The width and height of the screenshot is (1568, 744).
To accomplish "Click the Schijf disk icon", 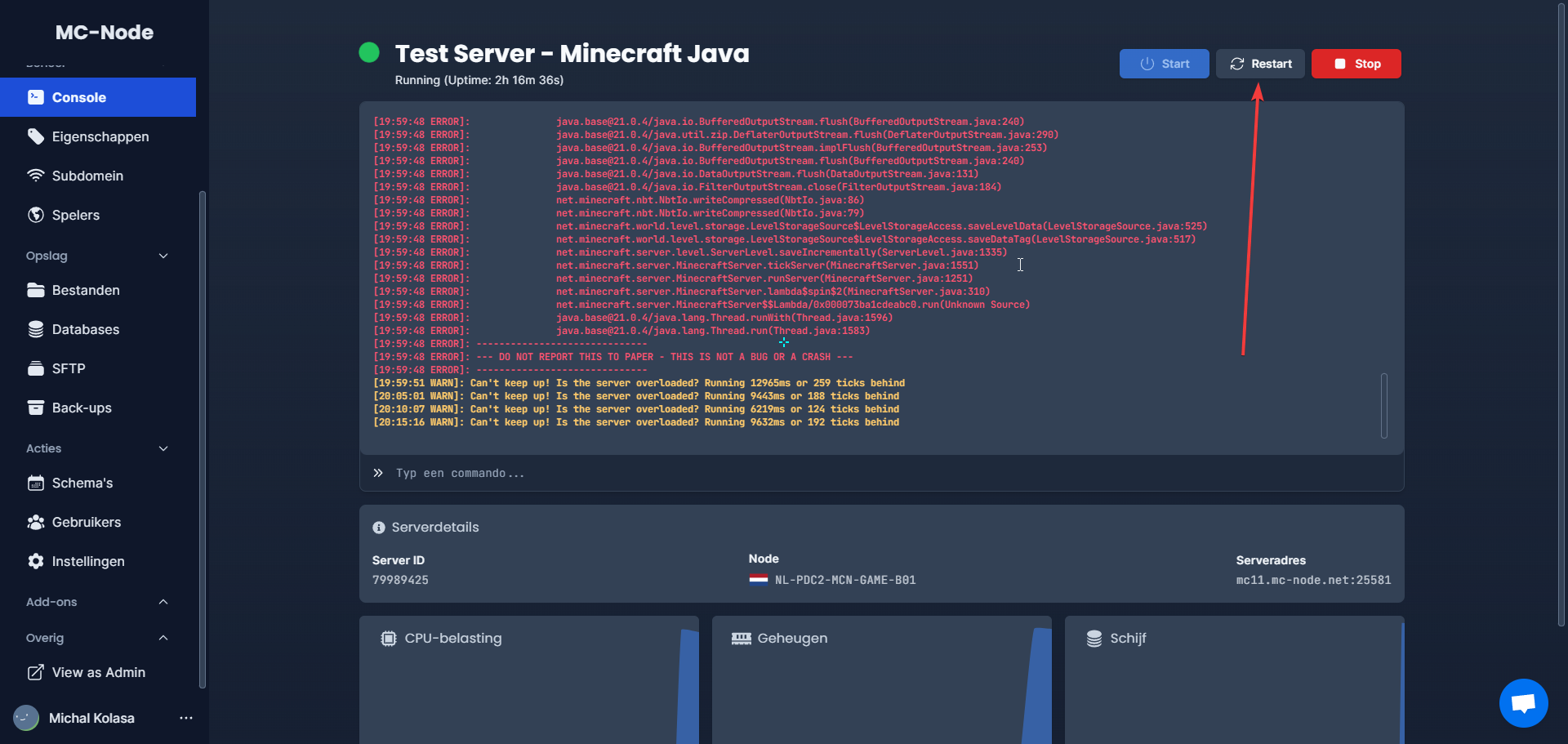I will (x=1094, y=639).
